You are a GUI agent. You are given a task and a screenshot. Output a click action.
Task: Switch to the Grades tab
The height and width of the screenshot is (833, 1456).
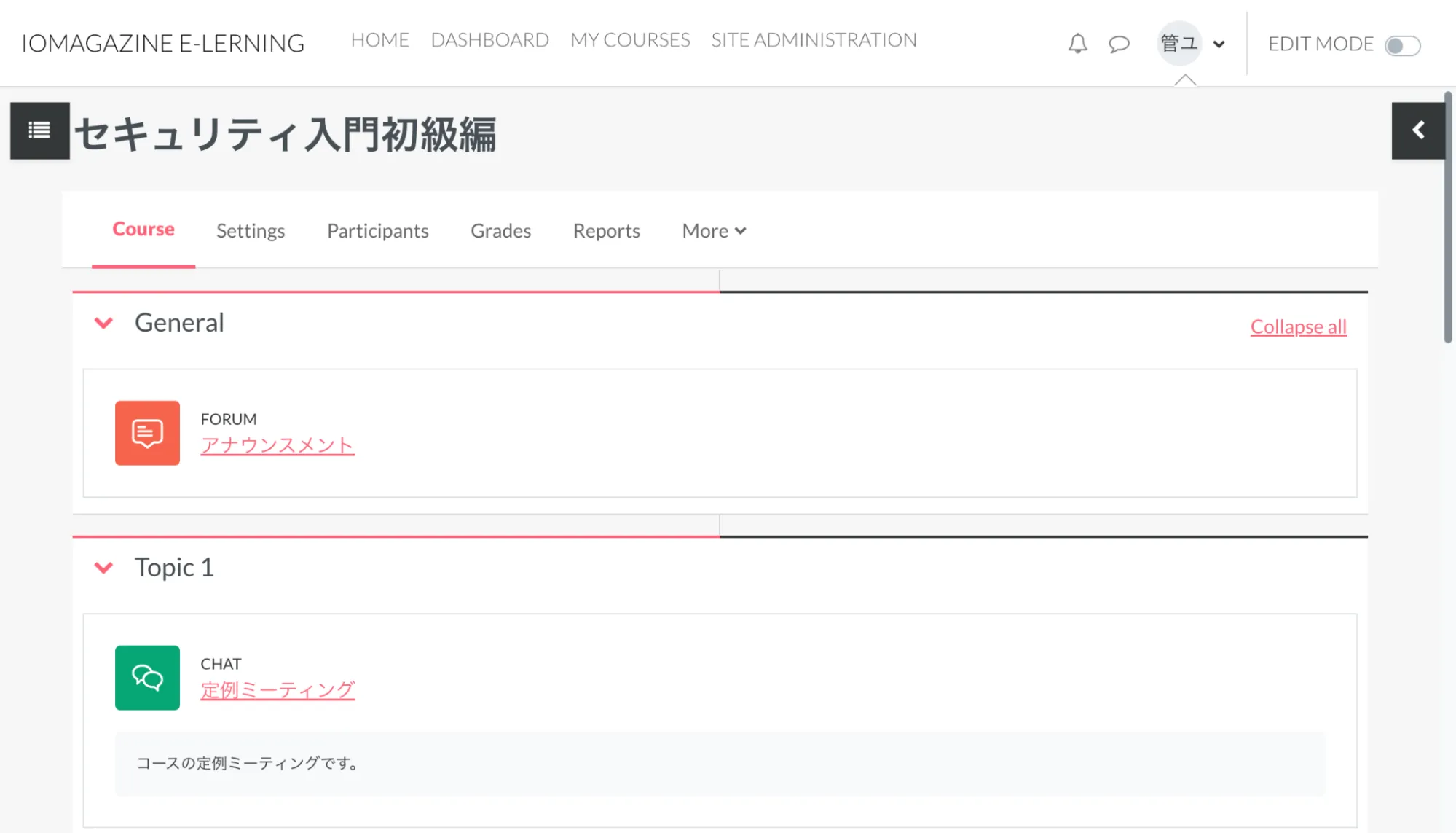[x=500, y=231]
